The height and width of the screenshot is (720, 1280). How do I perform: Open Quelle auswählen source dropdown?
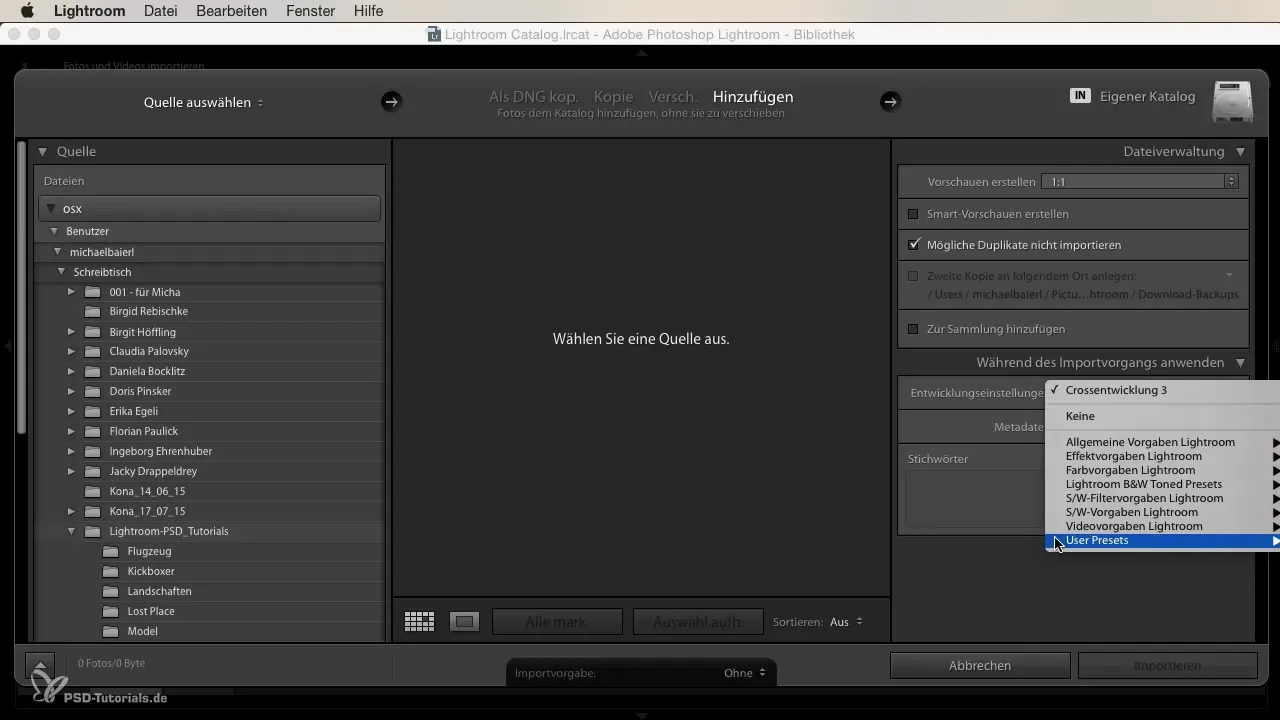pos(203,102)
